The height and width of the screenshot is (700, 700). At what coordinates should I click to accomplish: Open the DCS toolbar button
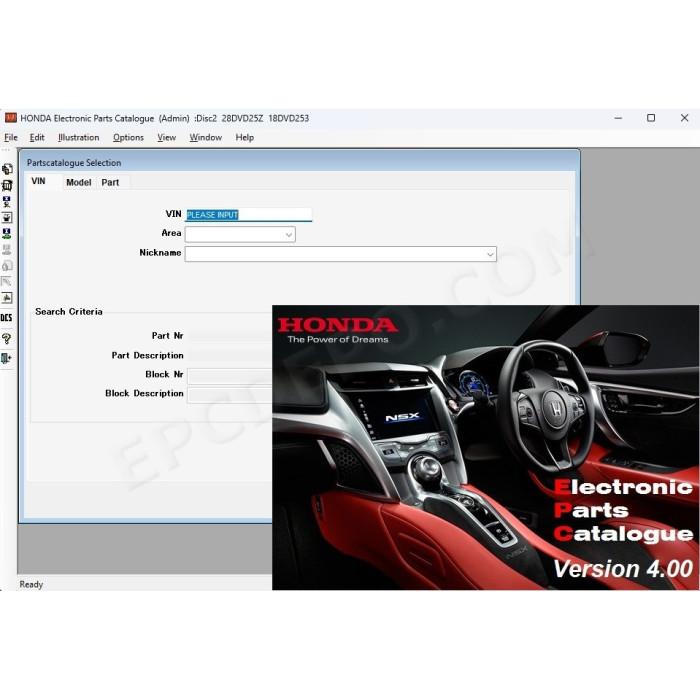click(x=7, y=318)
